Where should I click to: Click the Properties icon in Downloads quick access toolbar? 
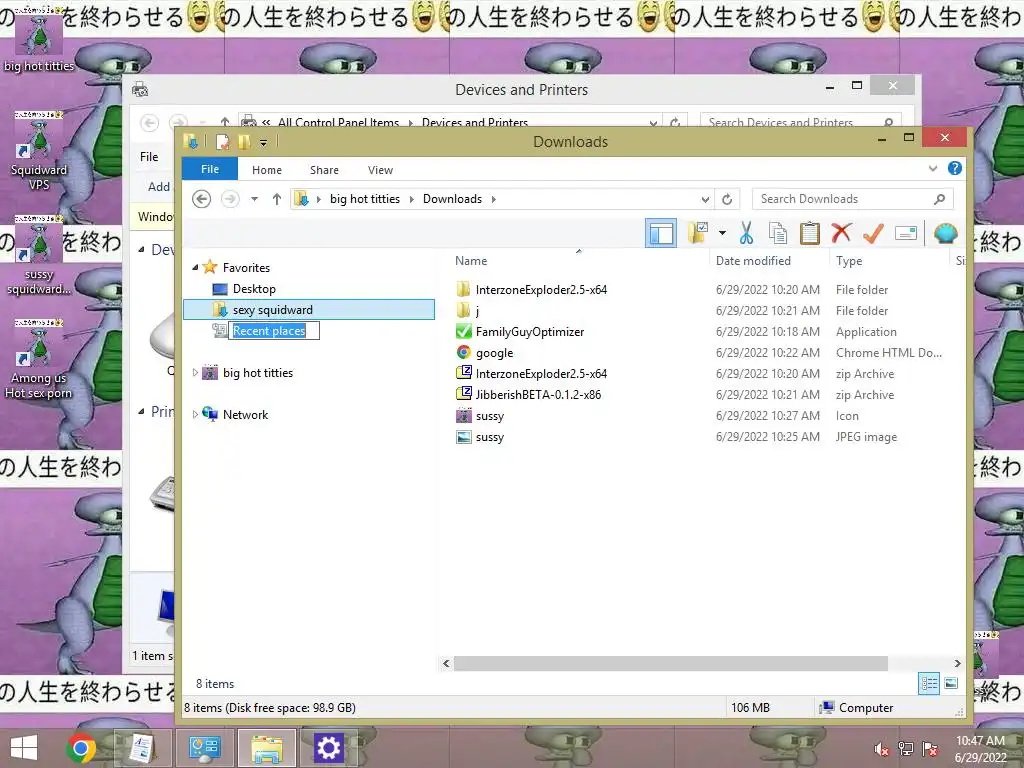(223, 142)
